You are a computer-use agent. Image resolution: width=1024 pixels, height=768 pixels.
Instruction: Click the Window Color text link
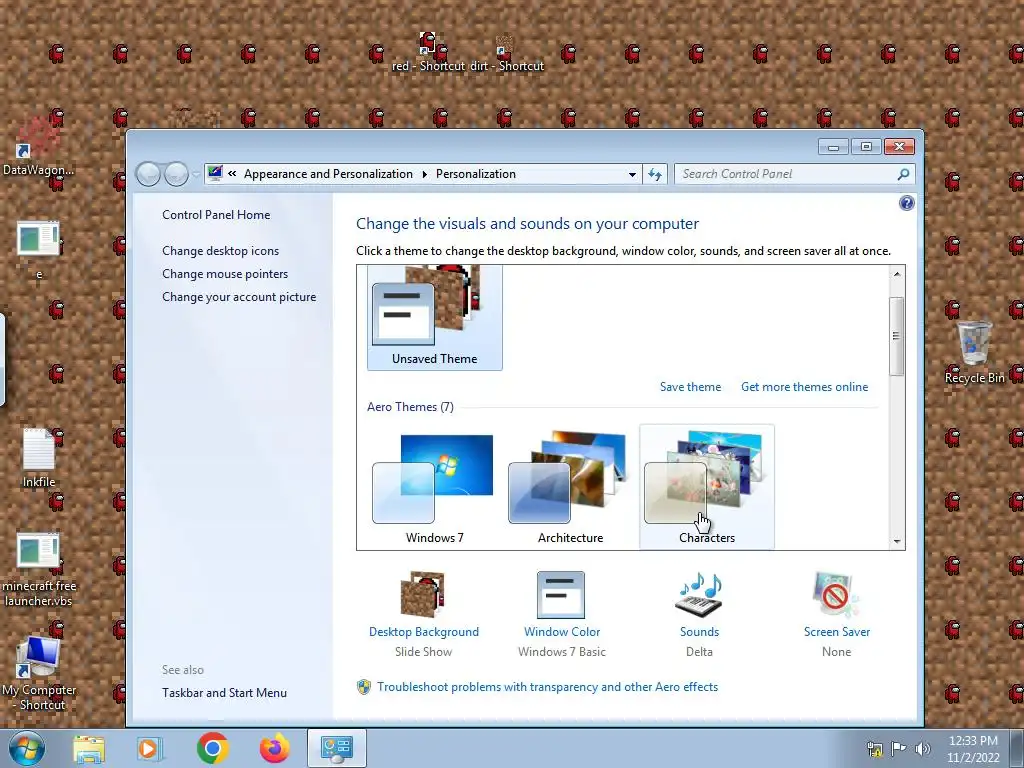pos(562,632)
